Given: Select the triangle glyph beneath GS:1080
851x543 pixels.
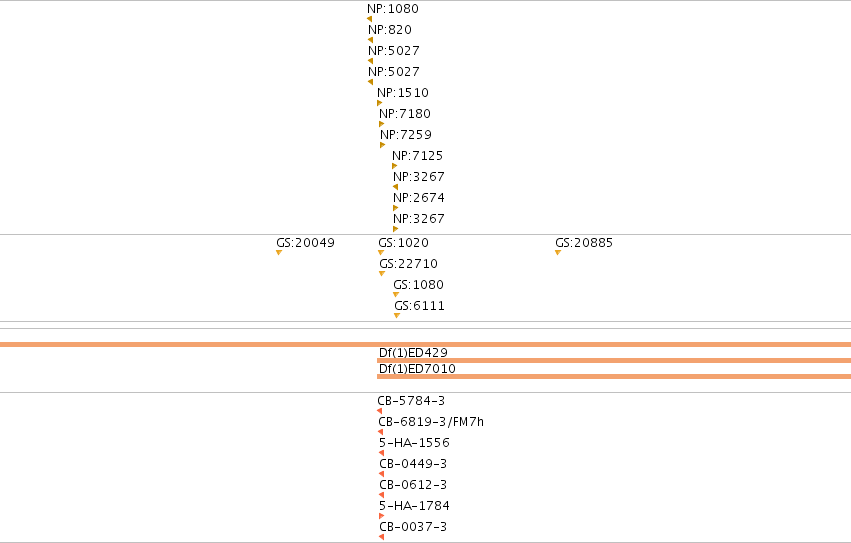Looking at the screenshot, I should pos(396,295).
